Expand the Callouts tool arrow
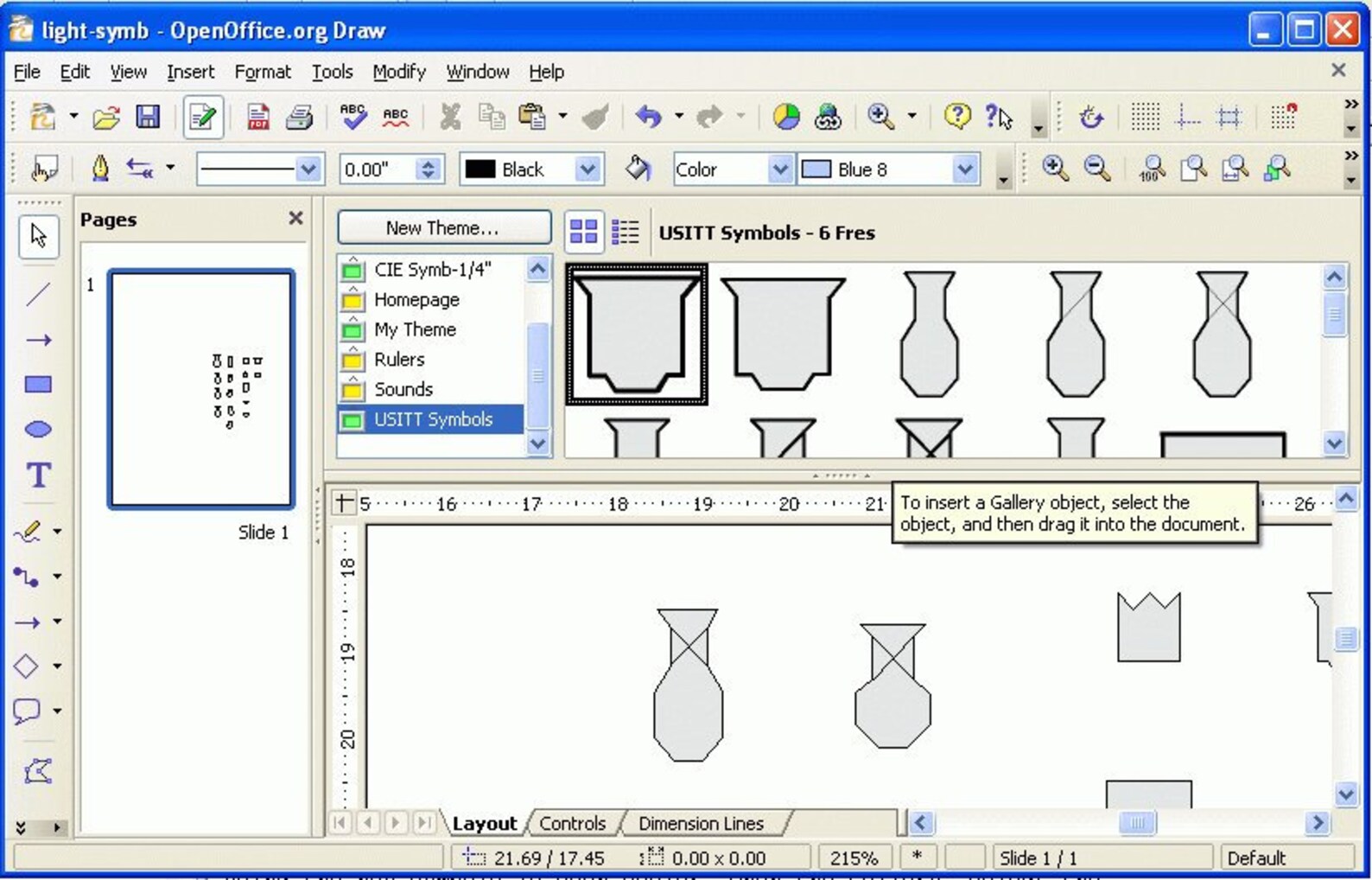 57,711
